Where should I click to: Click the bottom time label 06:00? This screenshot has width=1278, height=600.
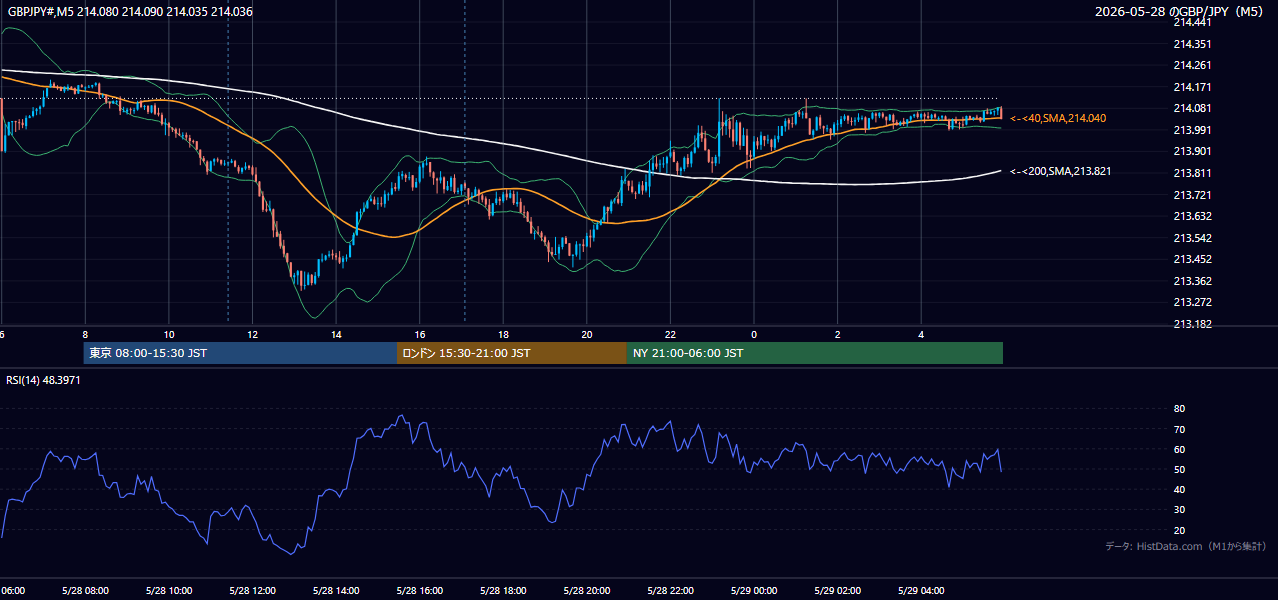13,590
